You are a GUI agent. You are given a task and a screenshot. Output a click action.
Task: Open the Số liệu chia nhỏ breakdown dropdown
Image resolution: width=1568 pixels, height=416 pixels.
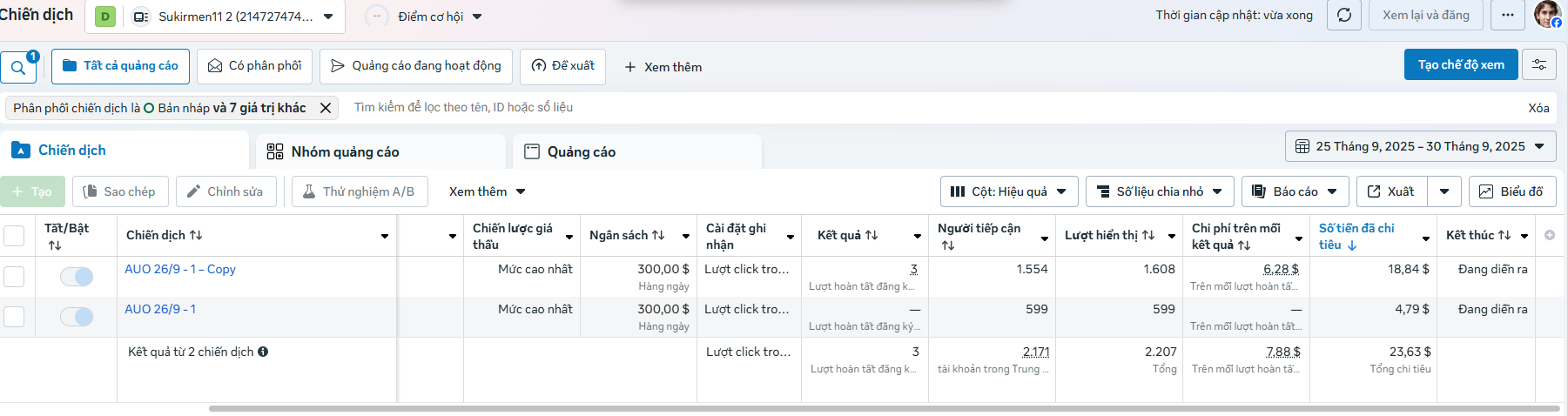click(1159, 191)
